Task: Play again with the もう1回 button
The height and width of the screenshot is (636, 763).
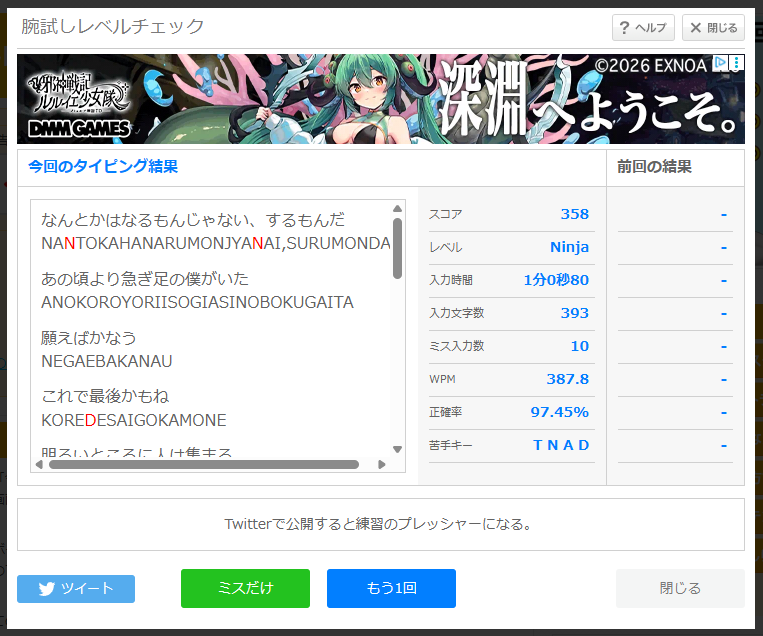Action: (x=391, y=588)
